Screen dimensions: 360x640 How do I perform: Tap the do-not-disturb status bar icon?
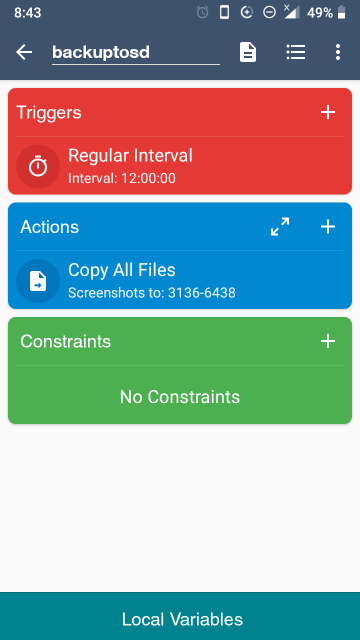(x=269, y=13)
